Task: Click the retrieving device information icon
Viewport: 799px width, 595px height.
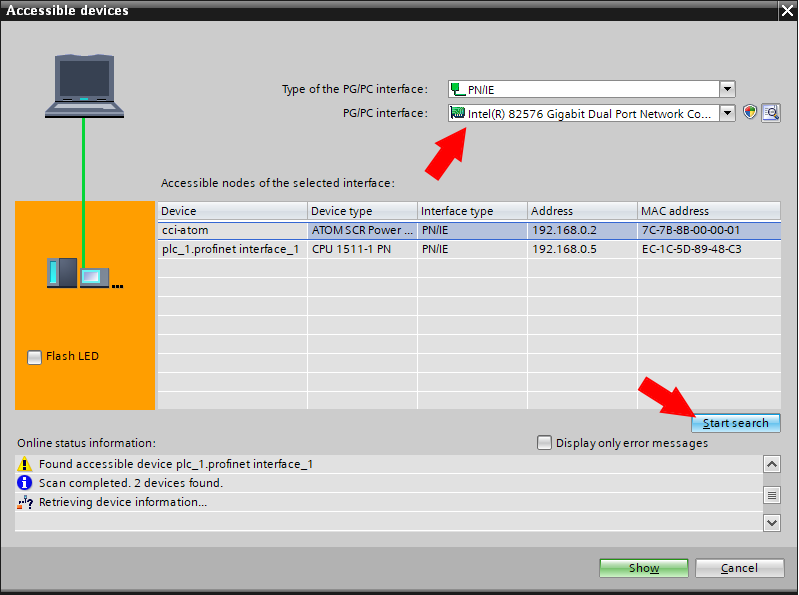Action: [24, 502]
